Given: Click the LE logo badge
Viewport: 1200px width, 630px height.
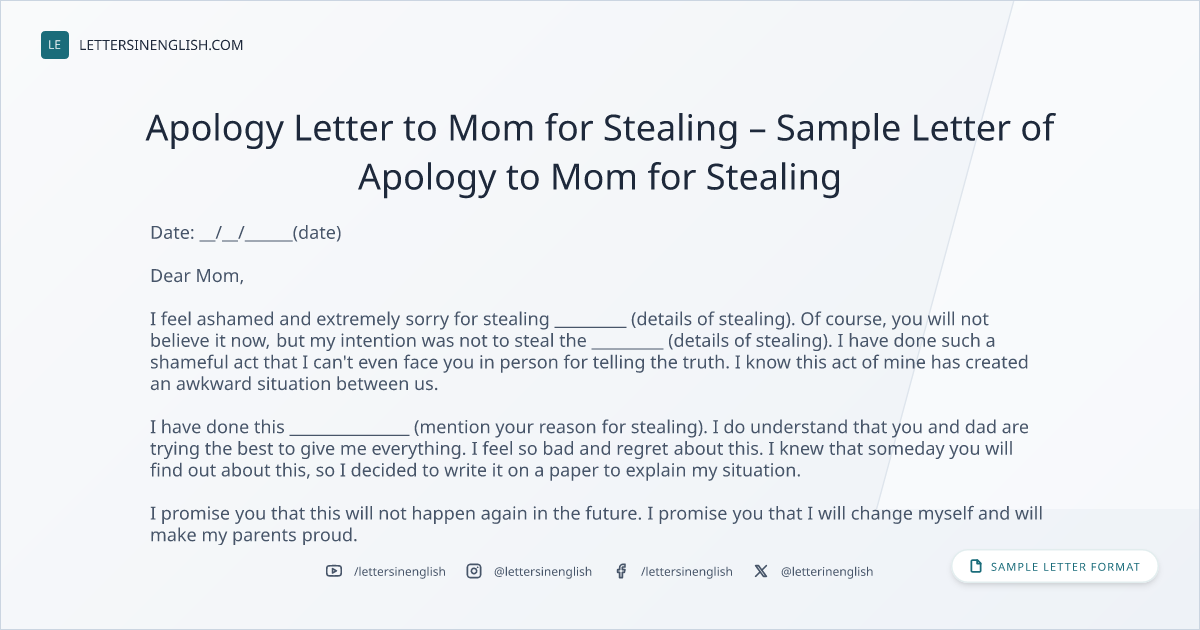Looking at the screenshot, I should click(55, 45).
